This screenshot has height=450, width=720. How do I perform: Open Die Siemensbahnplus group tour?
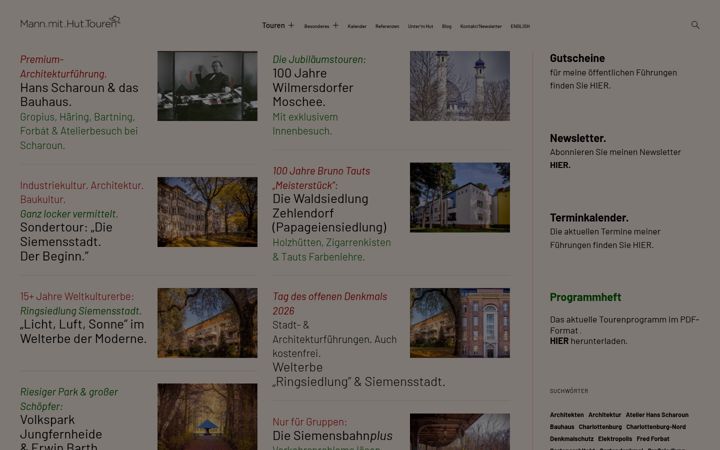tap(332, 435)
